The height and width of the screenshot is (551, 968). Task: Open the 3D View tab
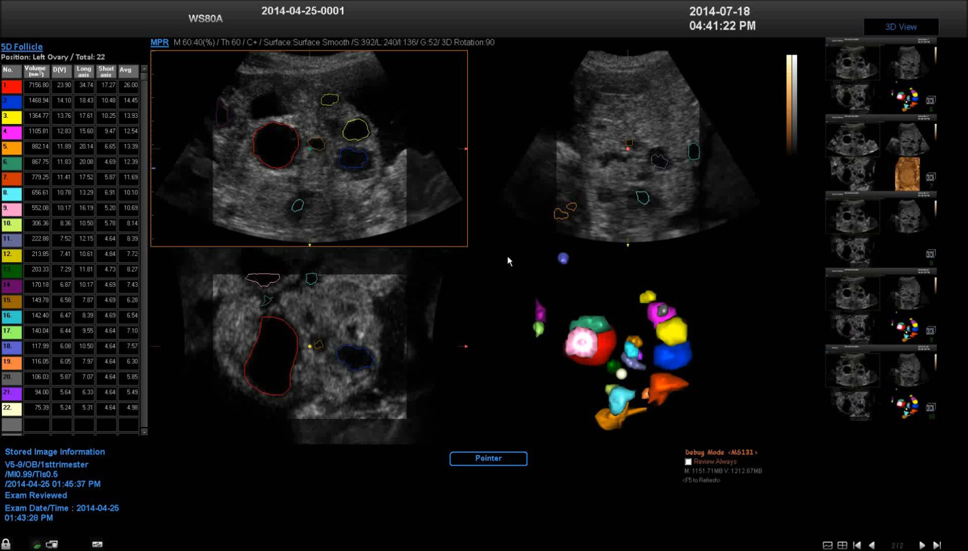click(x=900, y=27)
